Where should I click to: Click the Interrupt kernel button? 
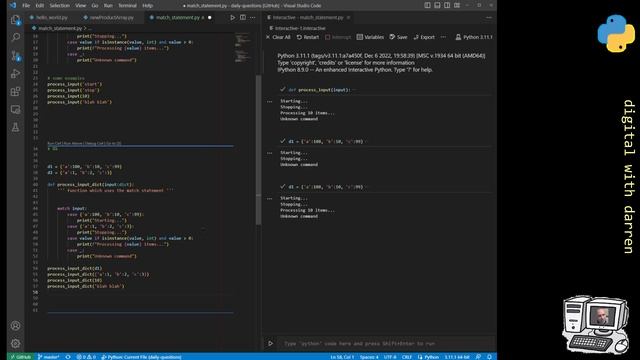tap(338, 37)
